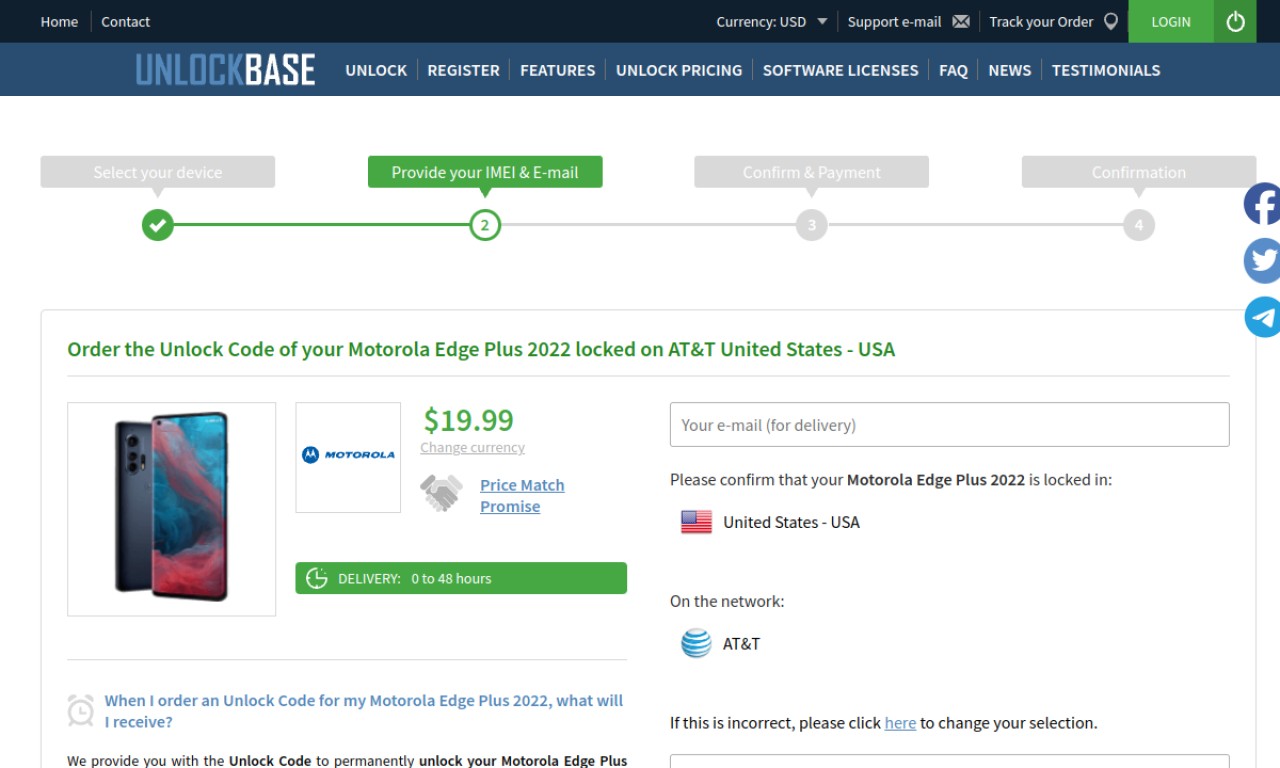Screen dimensions: 1280x768
Task: Go to the Contact link
Action: (125, 21)
